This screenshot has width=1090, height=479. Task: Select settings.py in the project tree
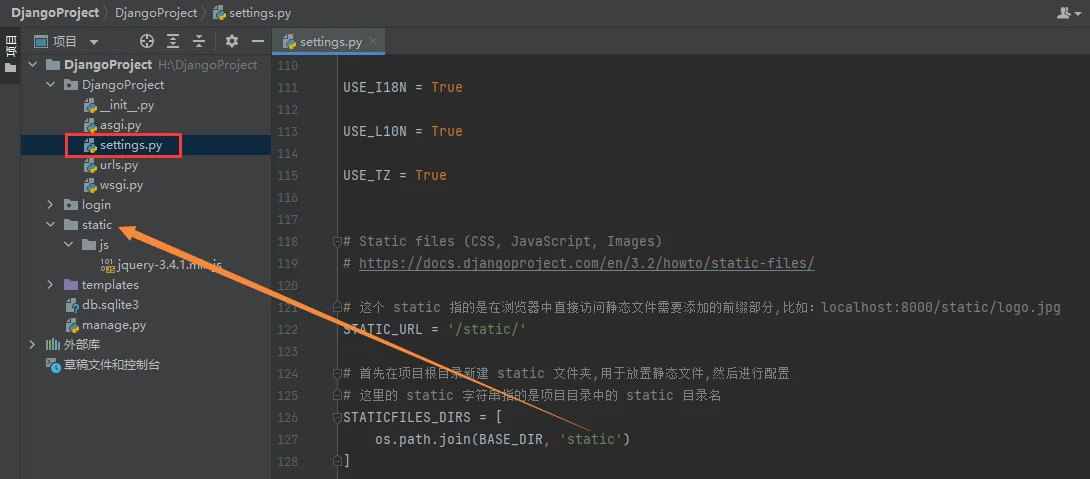click(x=131, y=146)
